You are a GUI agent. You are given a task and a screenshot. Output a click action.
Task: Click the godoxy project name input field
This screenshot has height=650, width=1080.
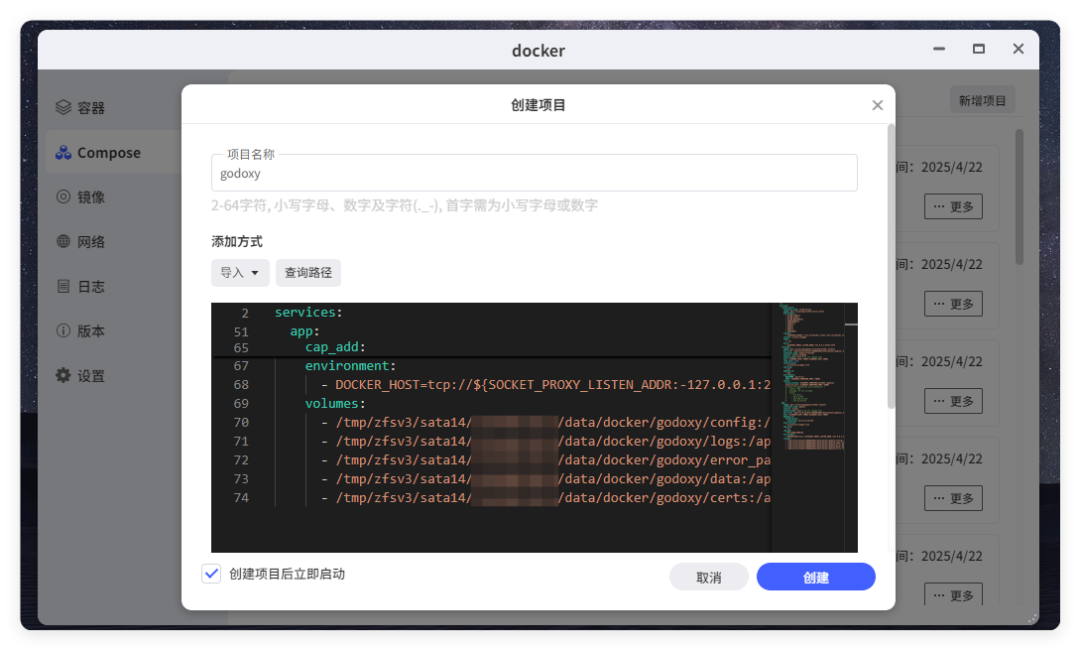pos(534,172)
